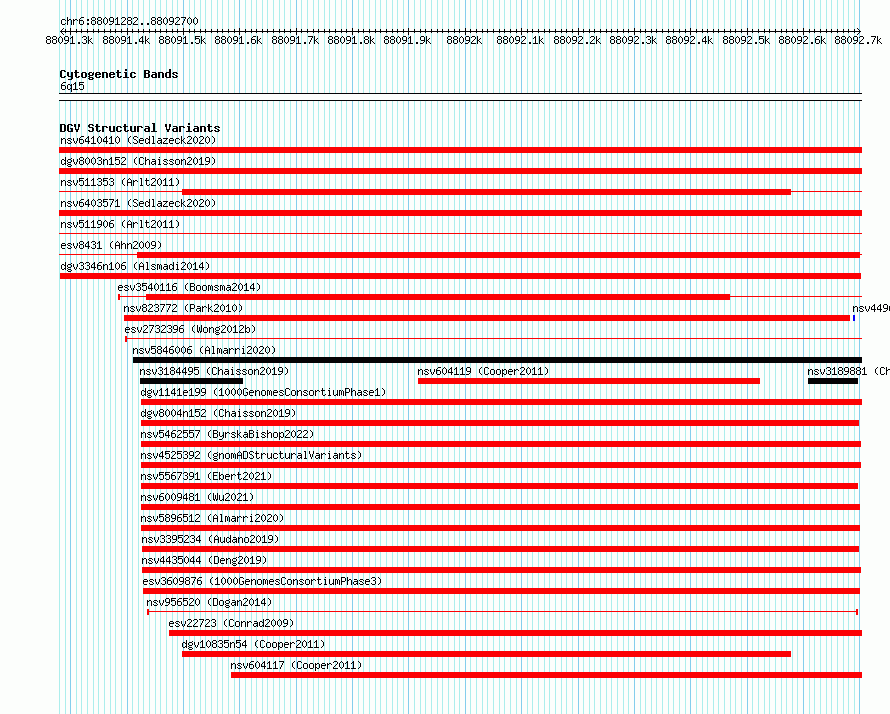Click dgv10835n54 (Cooper2011) label

(x=253, y=644)
